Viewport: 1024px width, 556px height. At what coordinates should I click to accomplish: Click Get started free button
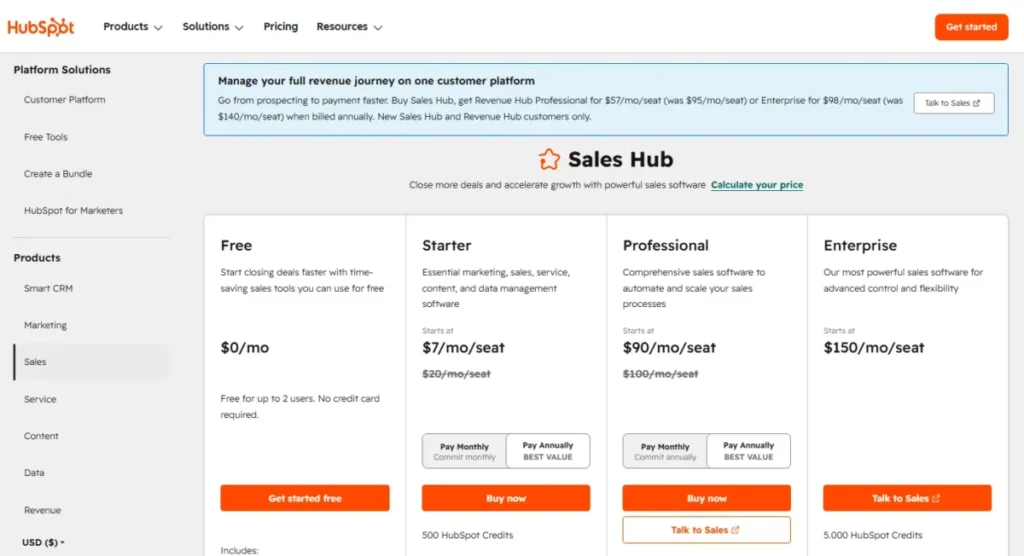(x=305, y=498)
